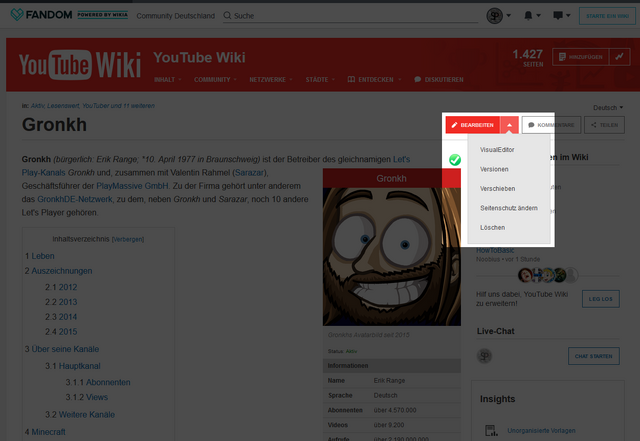Open the Community navigation dropdown
The height and width of the screenshot is (441, 640).
[215, 80]
